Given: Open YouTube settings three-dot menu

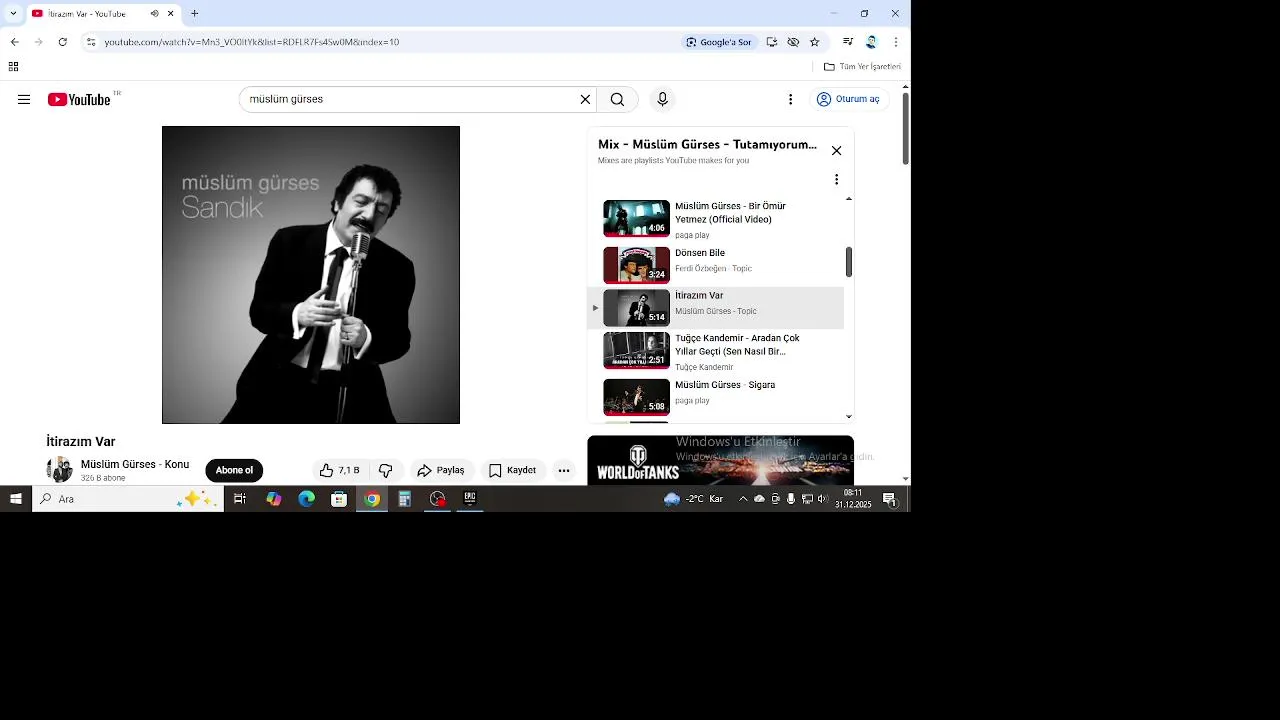Looking at the screenshot, I should coord(790,99).
